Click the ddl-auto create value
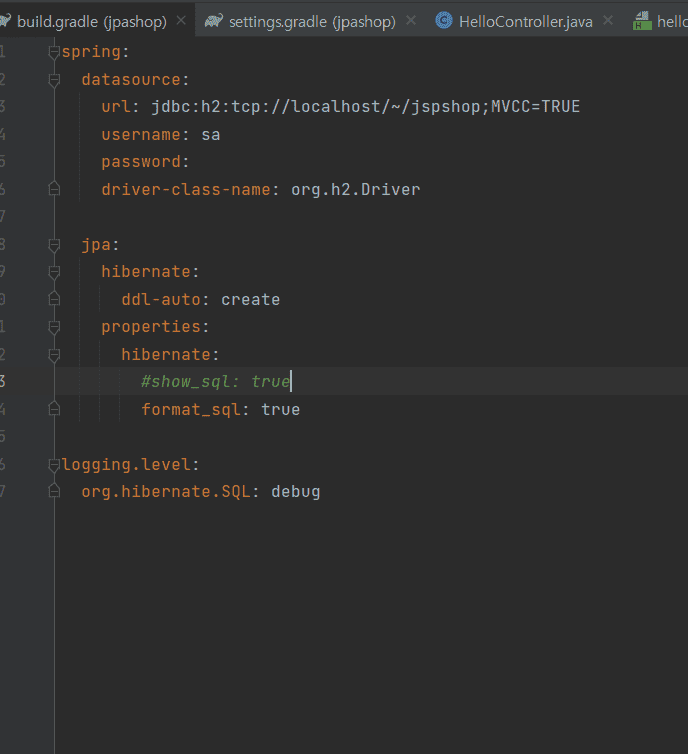This screenshot has width=688, height=754. (250, 299)
